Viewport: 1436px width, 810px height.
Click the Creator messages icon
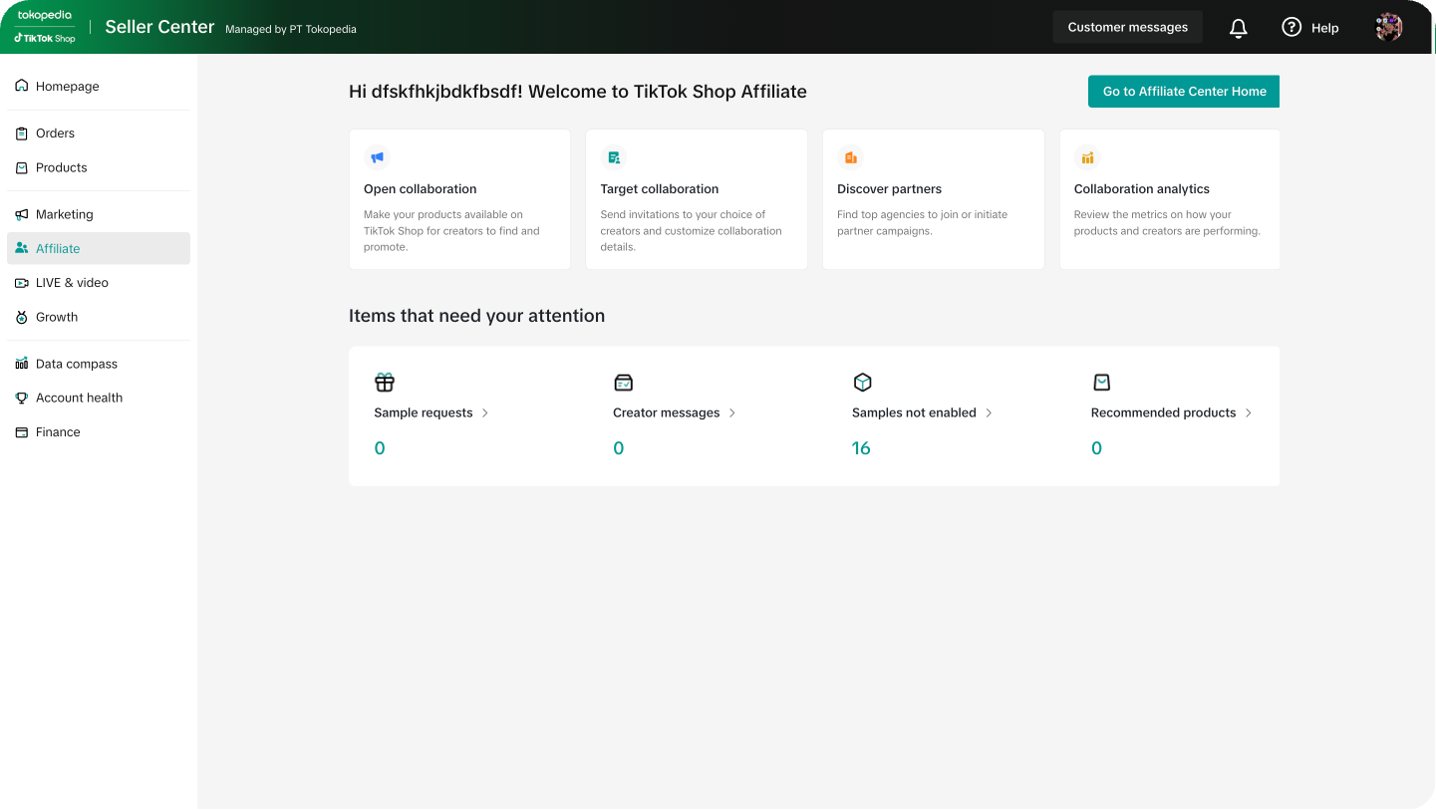point(623,382)
